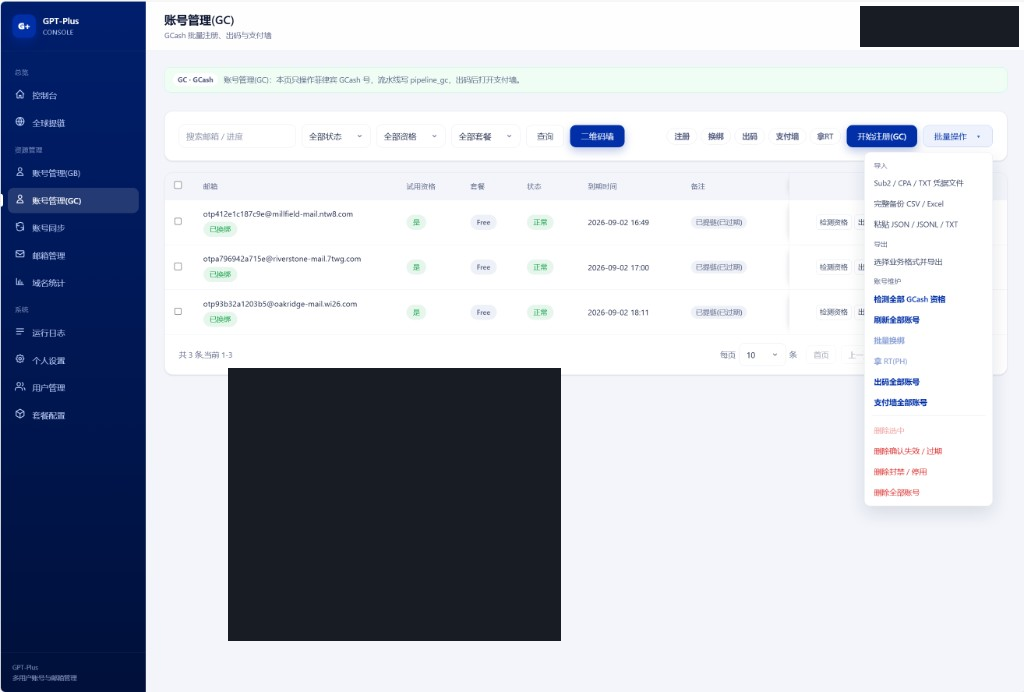Click the sync icon beside 账号同步
The width and height of the screenshot is (1024, 692).
(20, 227)
